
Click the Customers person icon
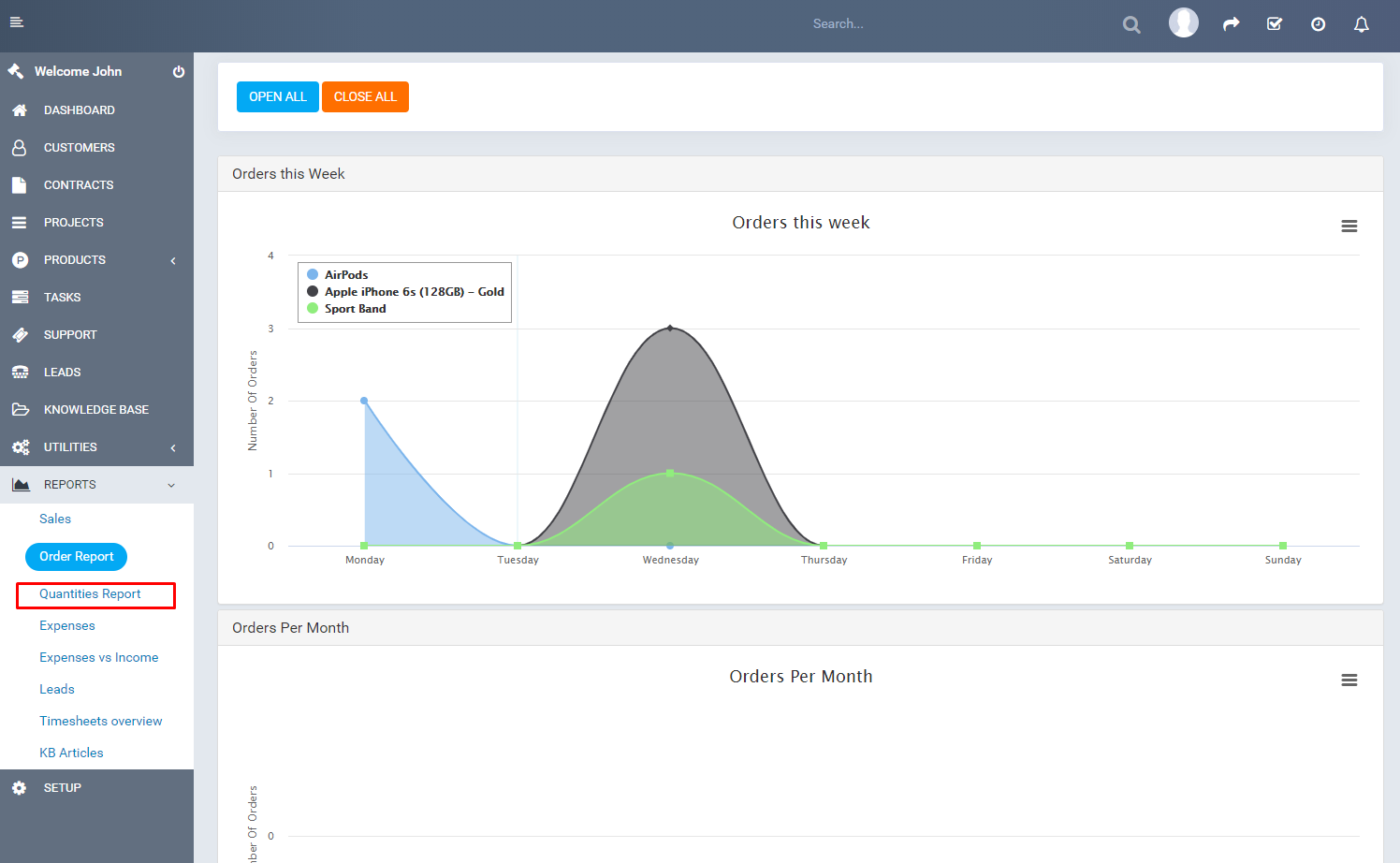pos(20,148)
